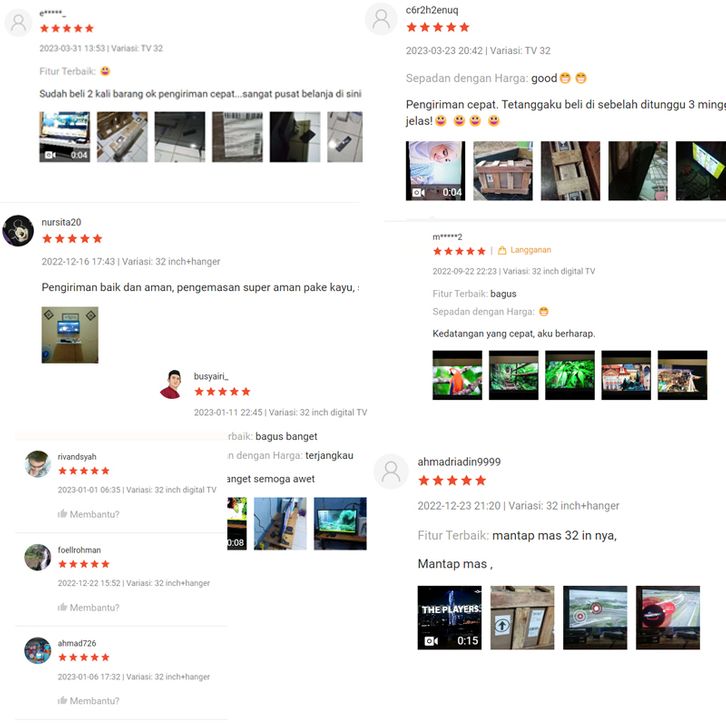
Task: Open ahmad726's profile avatar
Action: pyautogui.click(x=38, y=651)
